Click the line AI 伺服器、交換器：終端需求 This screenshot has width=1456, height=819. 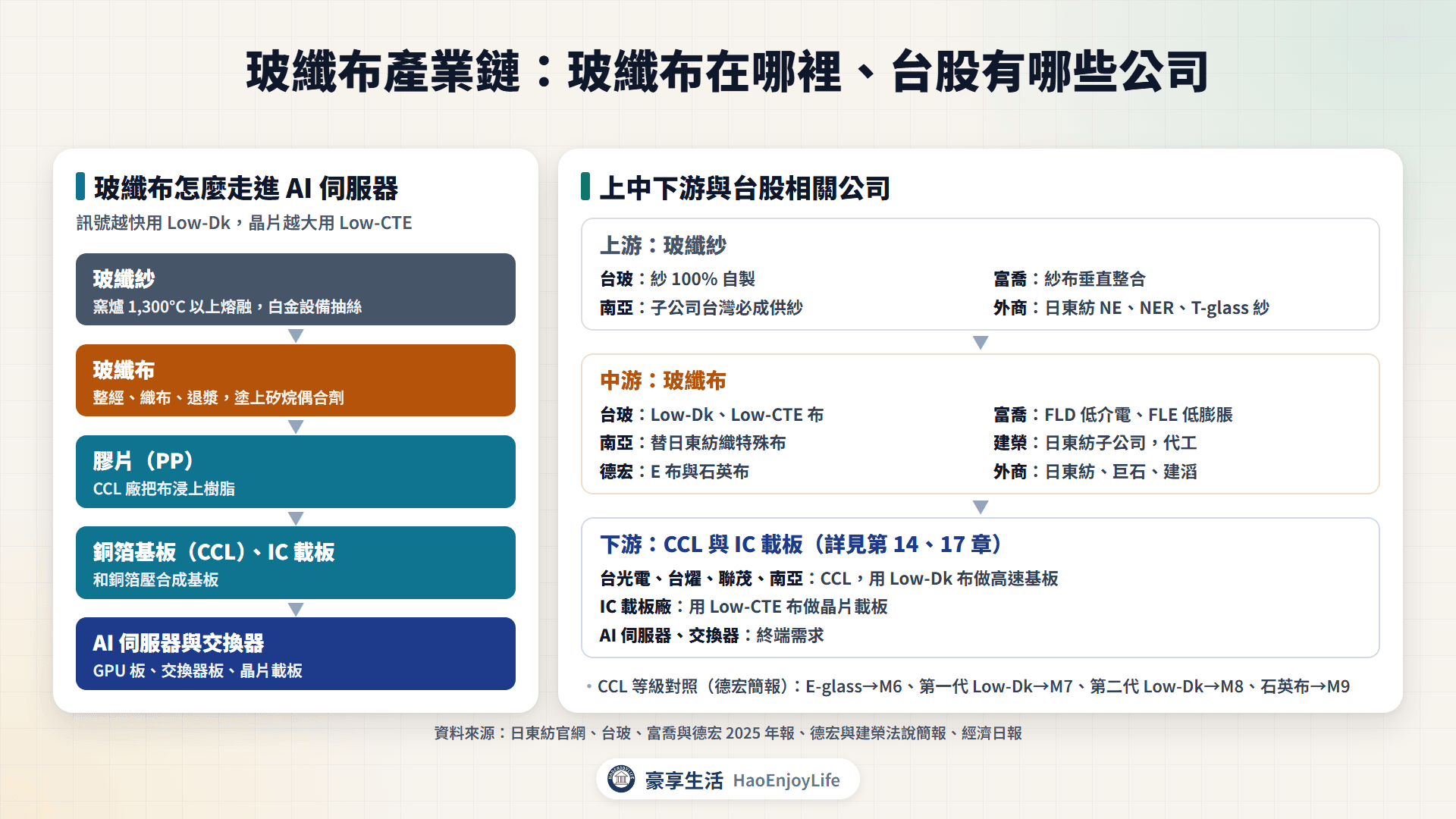pos(711,635)
